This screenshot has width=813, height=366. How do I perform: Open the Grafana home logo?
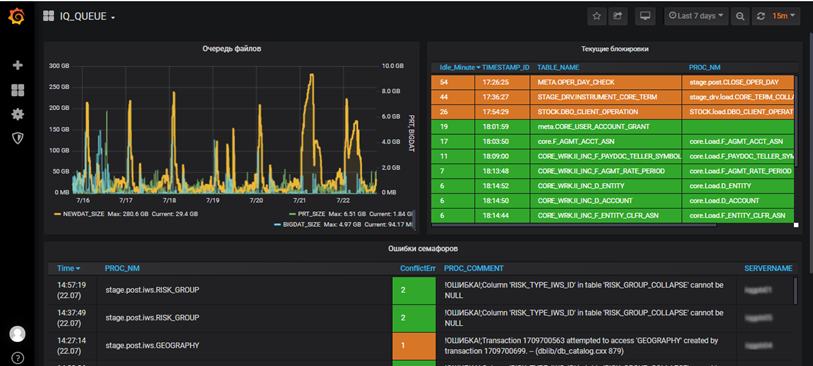[x=17, y=17]
